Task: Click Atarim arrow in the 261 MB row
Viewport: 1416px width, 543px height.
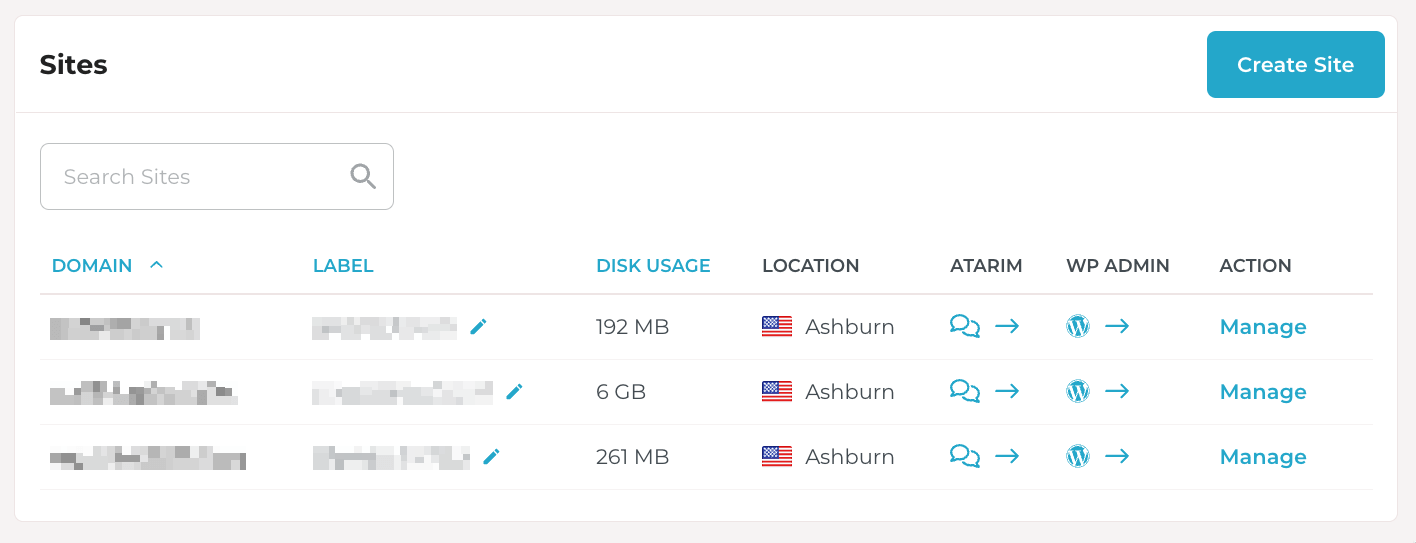Action: click(1007, 456)
